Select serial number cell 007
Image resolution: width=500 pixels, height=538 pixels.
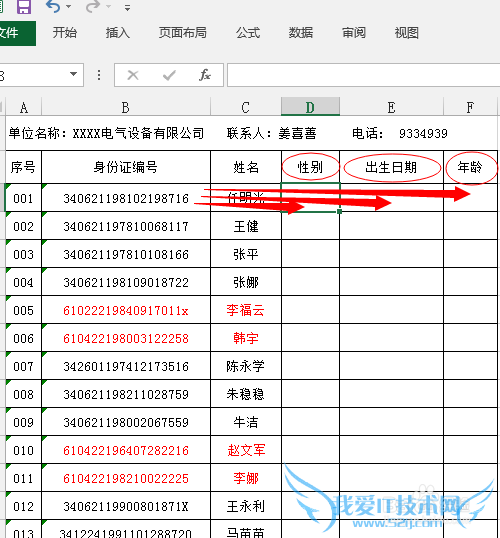[x=23, y=366]
